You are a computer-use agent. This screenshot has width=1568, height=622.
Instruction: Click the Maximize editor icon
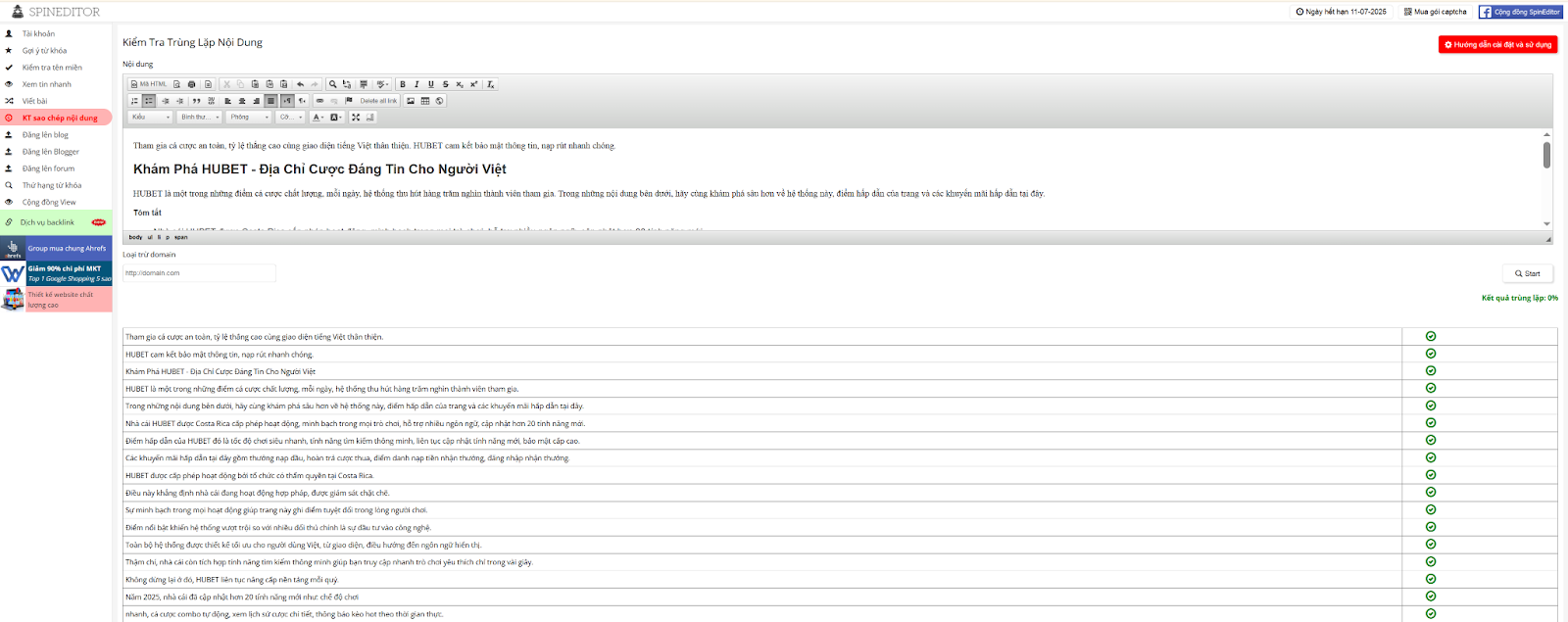(x=356, y=117)
